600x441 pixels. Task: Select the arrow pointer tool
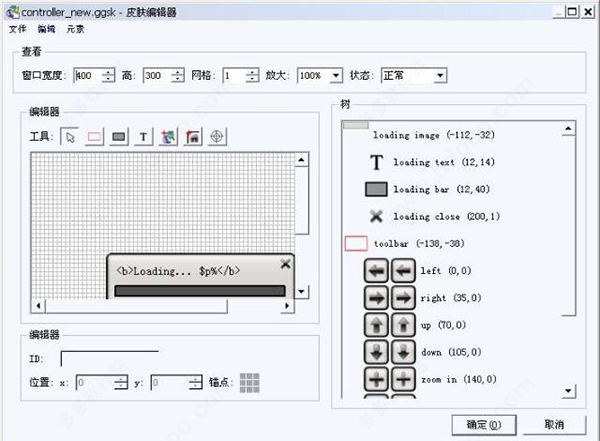pos(70,137)
